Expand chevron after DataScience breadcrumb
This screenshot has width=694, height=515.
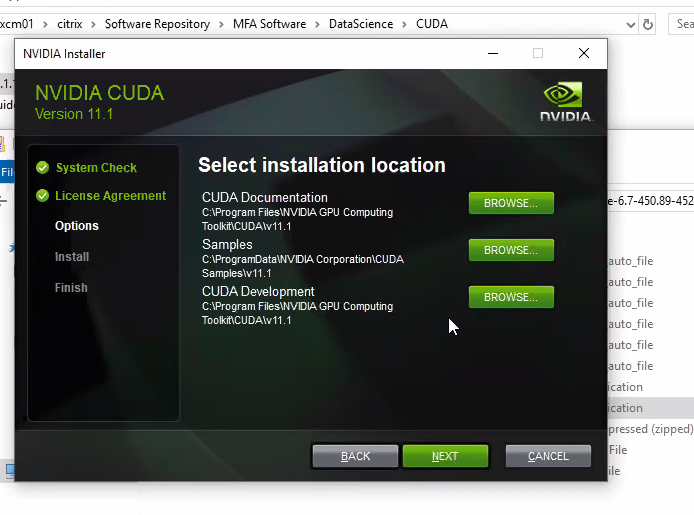click(405, 24)
